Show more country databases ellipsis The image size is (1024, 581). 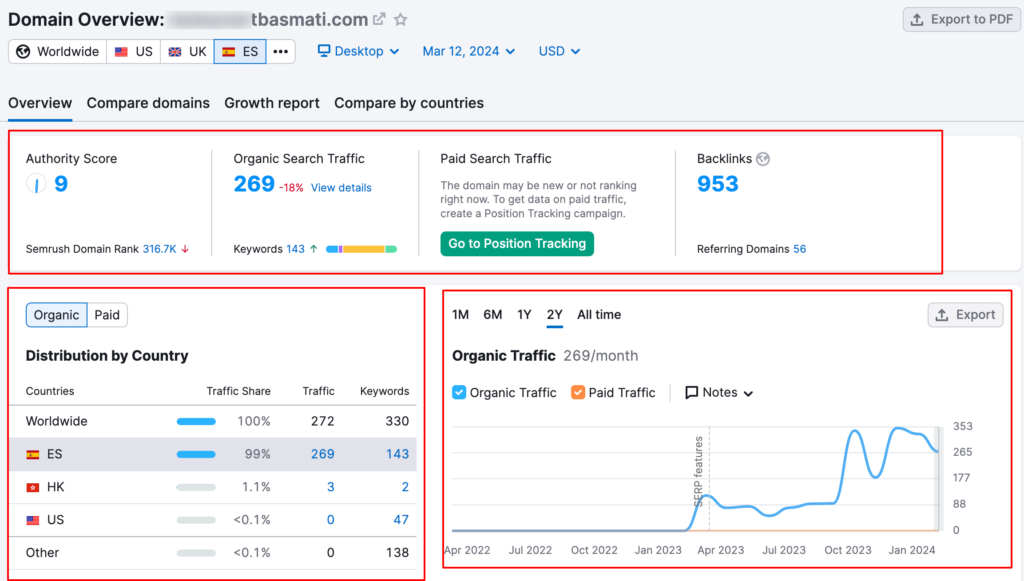coord(281,52)
